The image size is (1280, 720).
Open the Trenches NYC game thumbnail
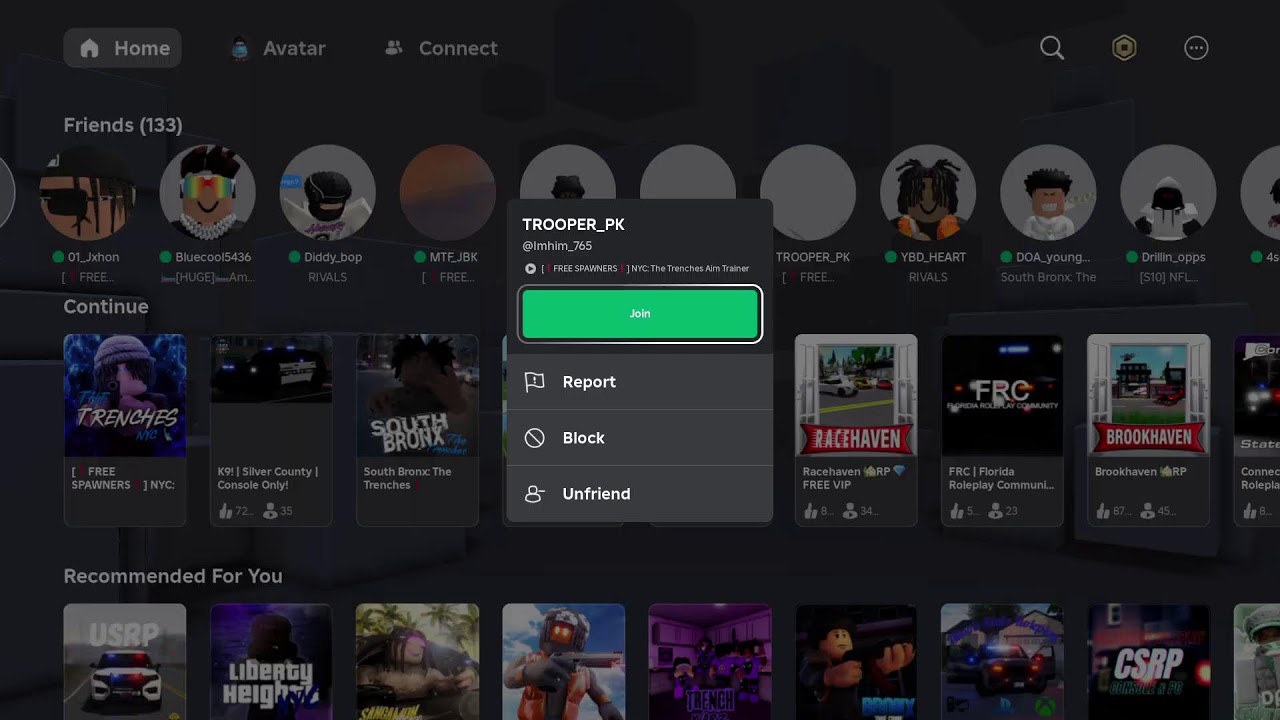coord(125,395)
